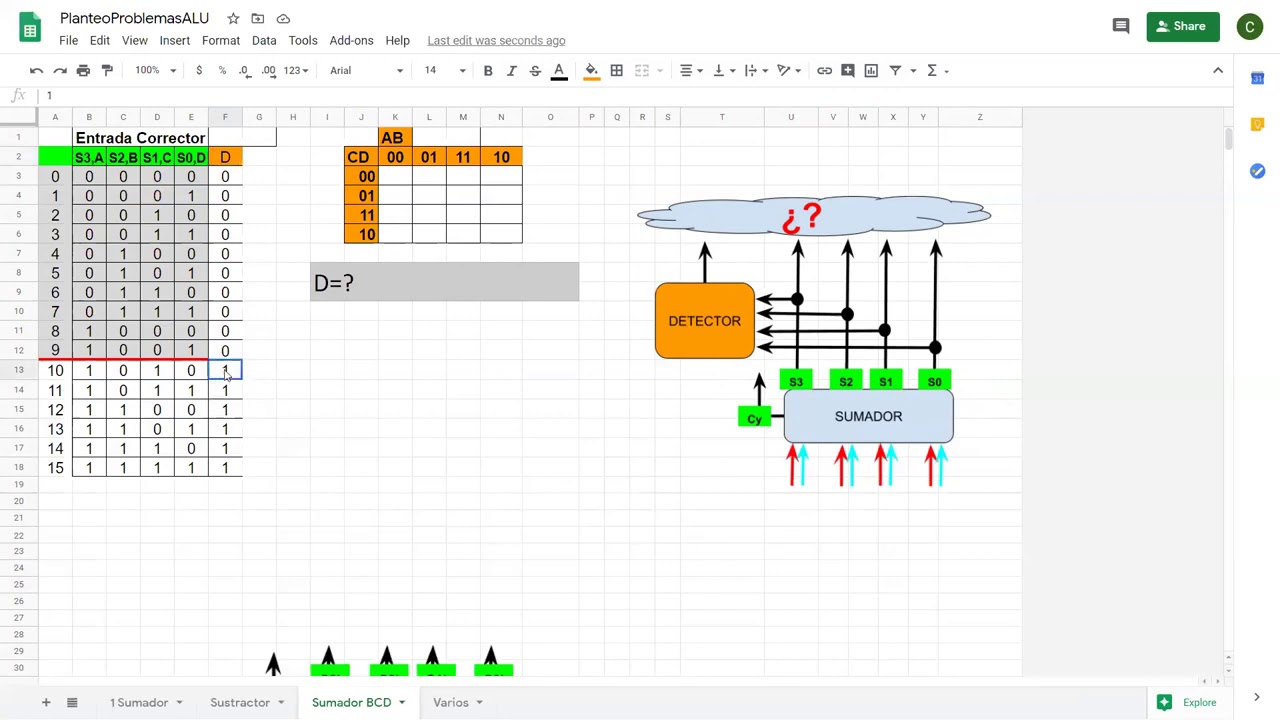Switch to the 1 Sumador sheet tab
The height and width of the screenshot is (720, 1280).
point(139,702)
